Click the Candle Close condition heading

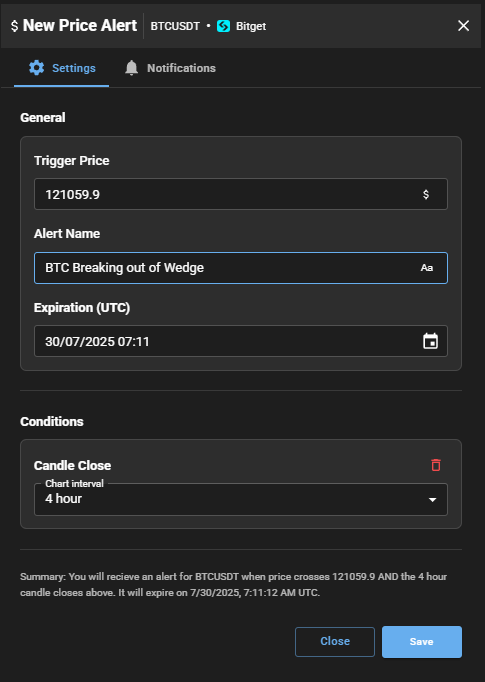coord(73,465)
